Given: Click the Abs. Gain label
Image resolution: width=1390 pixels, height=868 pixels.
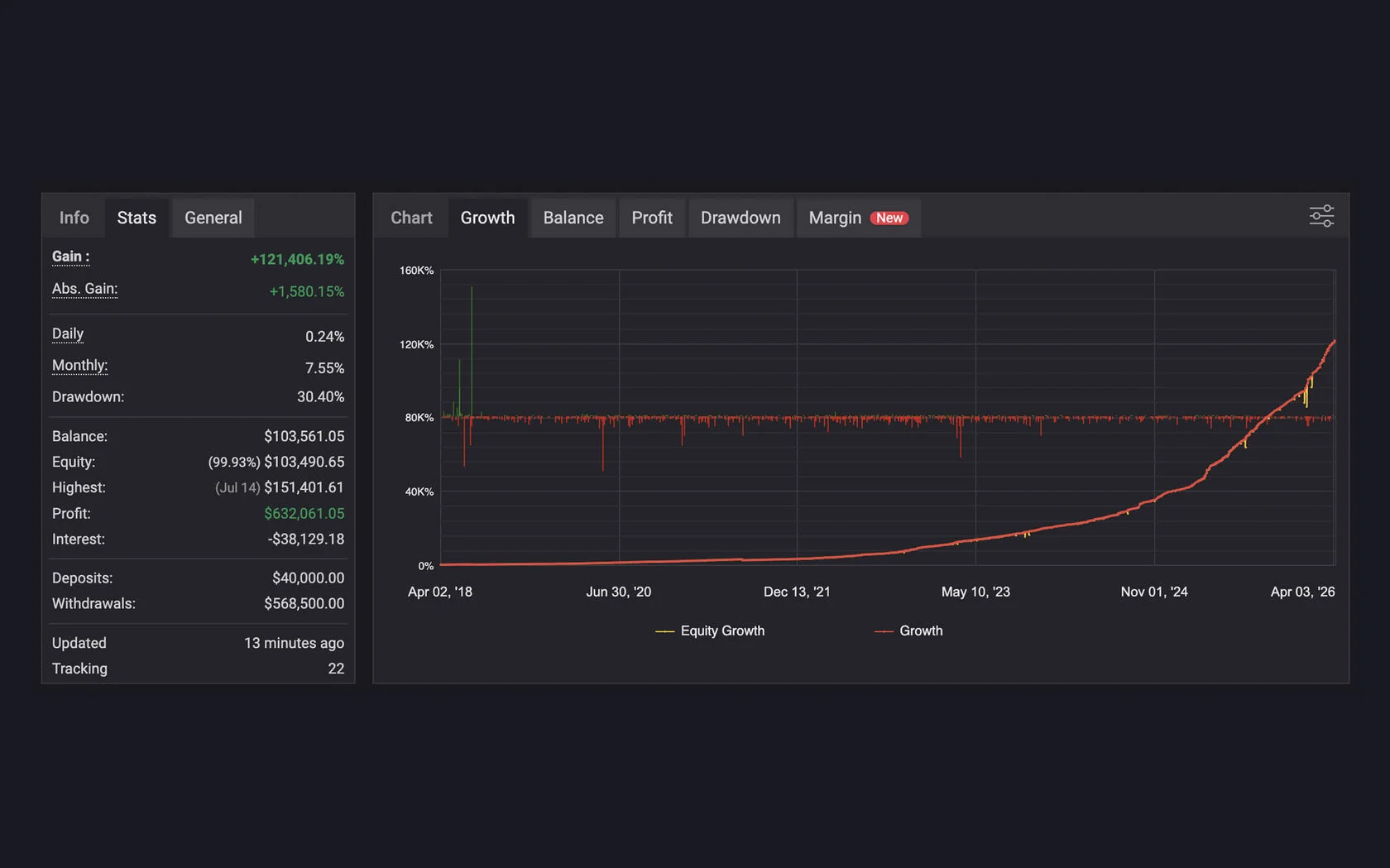Looking at the screenshot, I should [84, 289].
